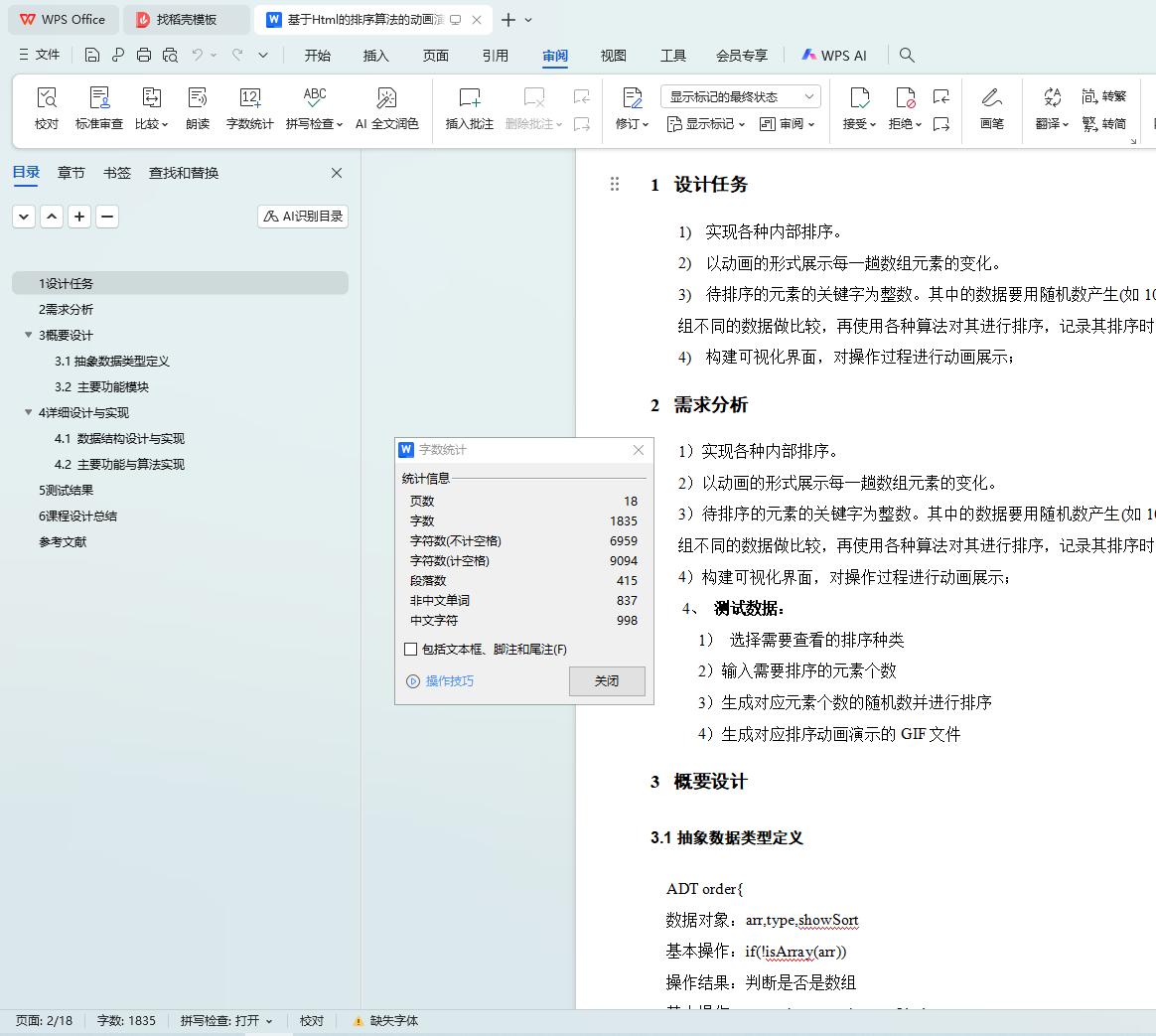Viewport: 1156px width, 1036px height.
Task: Open the 操作技巧 tips link
Action: click(x=440, y=680)
